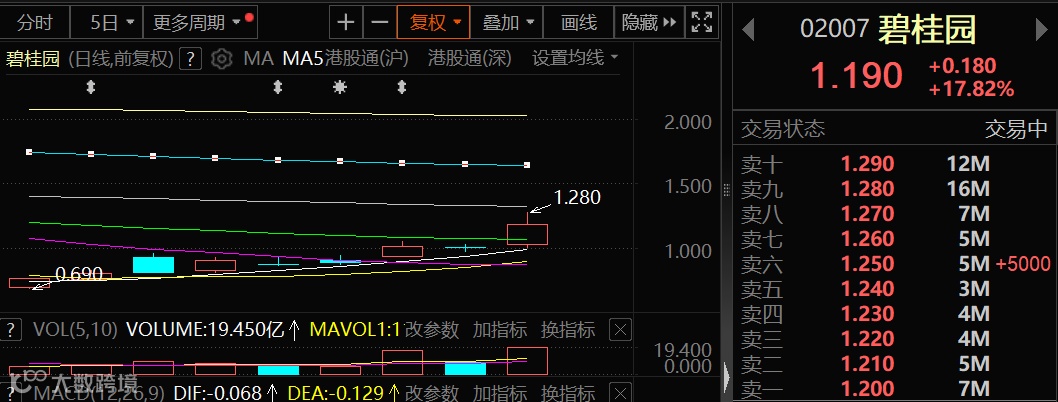
Task: Select the 卖四 1.230 order row
Action: [895, 314]
